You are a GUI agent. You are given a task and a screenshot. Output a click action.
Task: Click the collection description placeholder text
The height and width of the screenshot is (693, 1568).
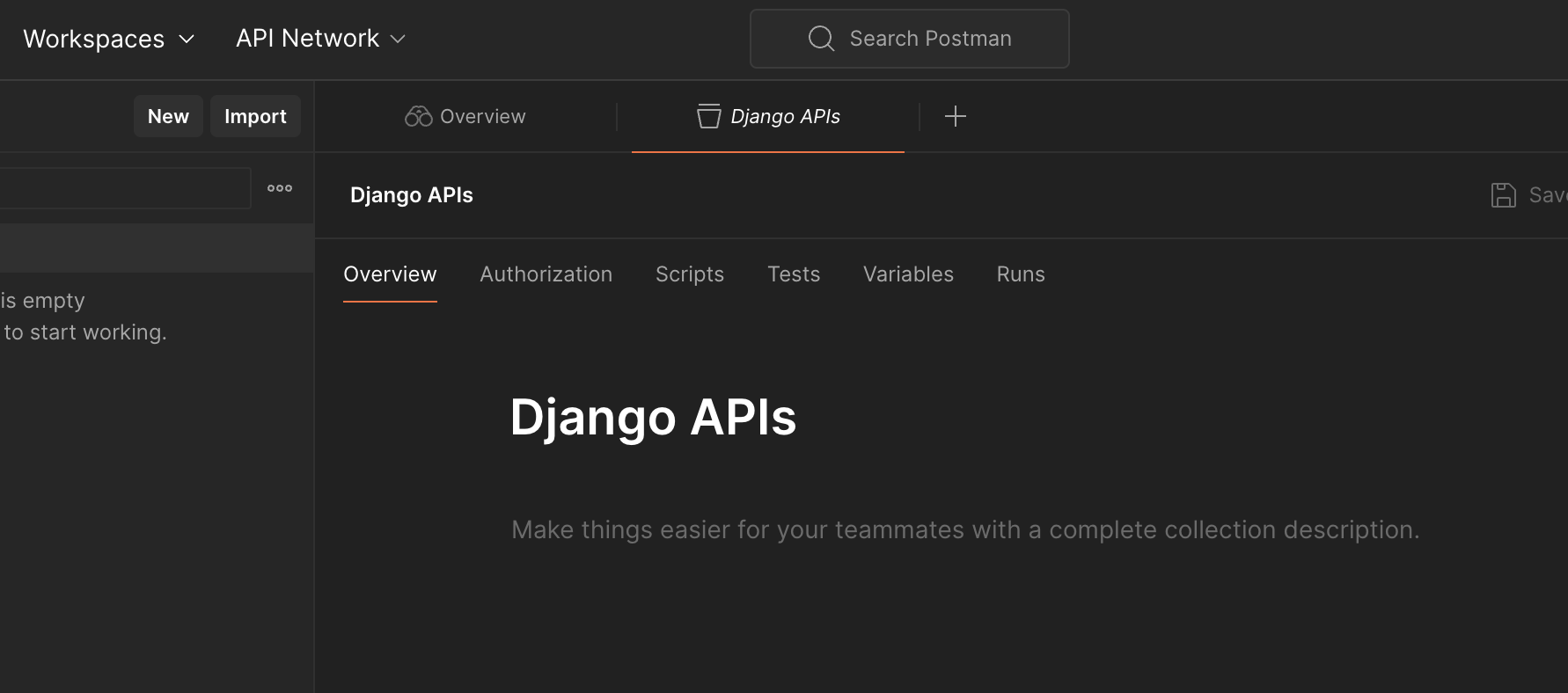coord(965,529)
